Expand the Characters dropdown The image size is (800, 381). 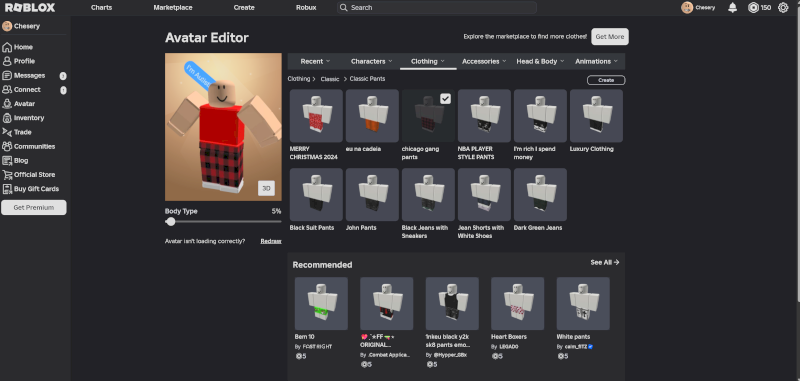click(x=371, y=61)
